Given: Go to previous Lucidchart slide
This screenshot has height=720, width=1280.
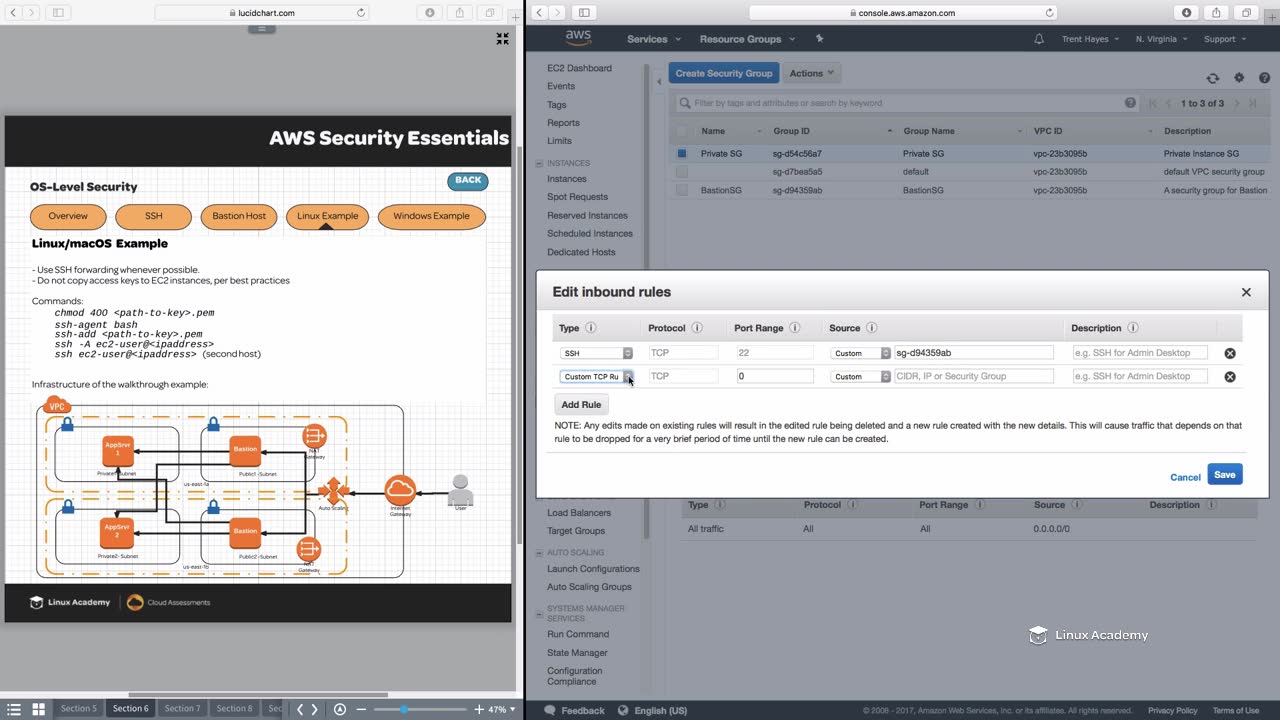Looking at the screenshot, I should (x=299, y=709).
